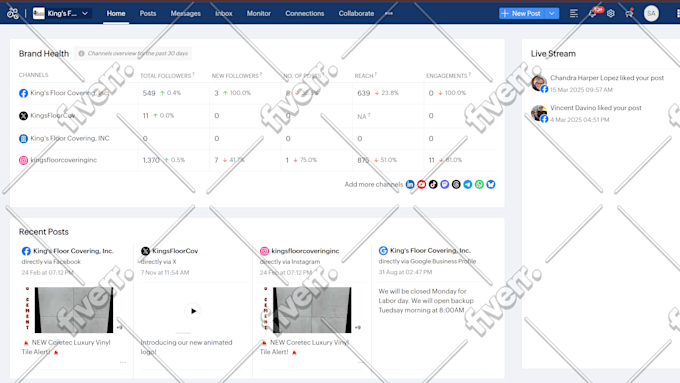
Task: Select the 549 total followers value
Action: pyautogui.click(x=149, y=93)
